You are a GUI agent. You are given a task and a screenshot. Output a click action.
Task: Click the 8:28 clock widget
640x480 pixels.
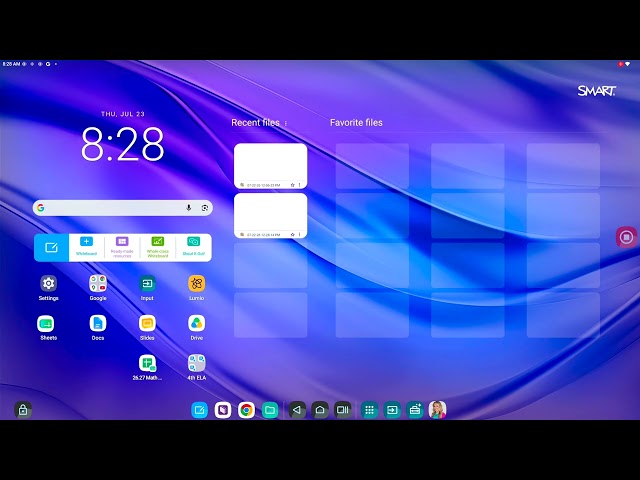click(x=122, y=144)
